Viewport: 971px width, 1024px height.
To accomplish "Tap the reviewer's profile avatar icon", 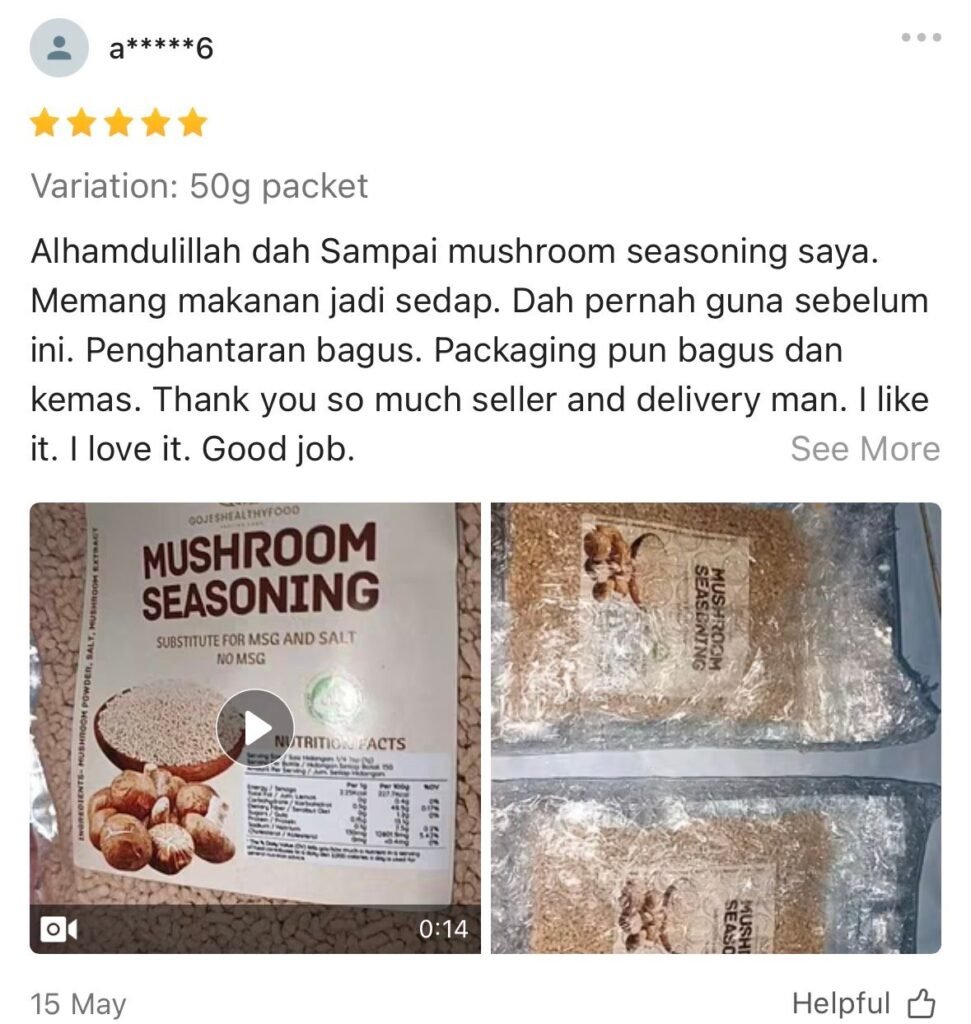I will [59, 48].
